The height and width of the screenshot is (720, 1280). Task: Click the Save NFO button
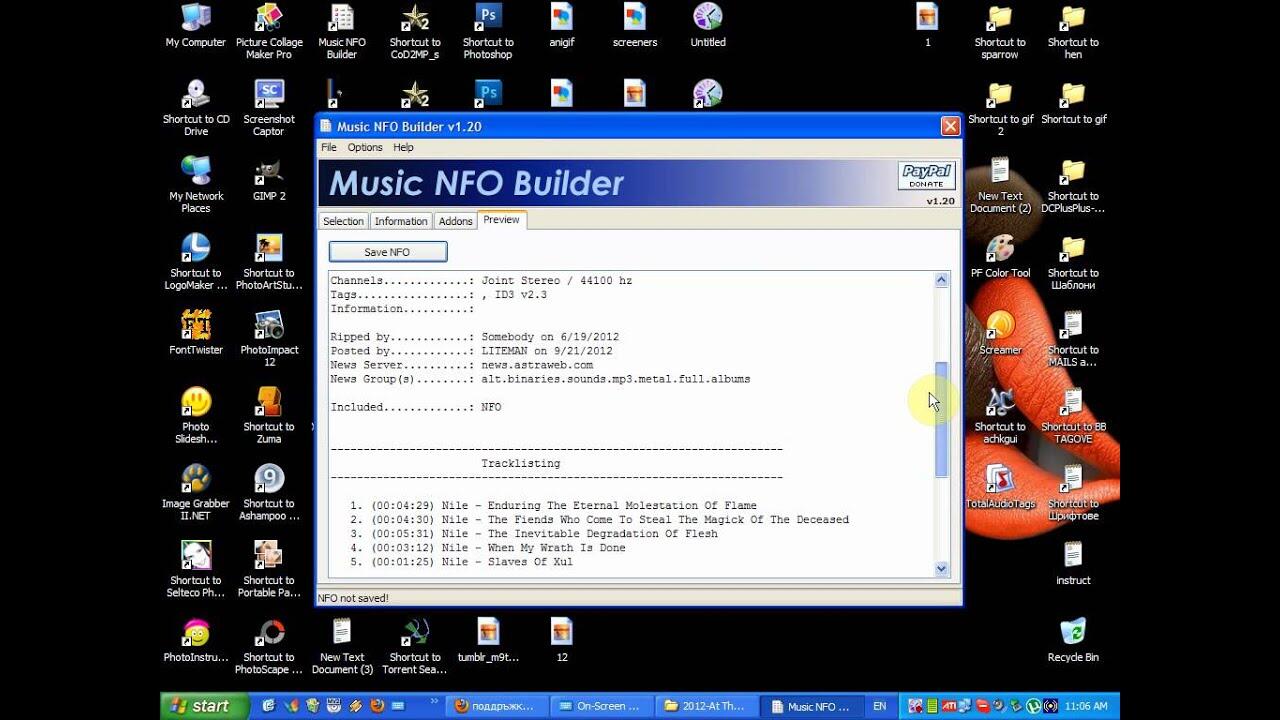387,252
